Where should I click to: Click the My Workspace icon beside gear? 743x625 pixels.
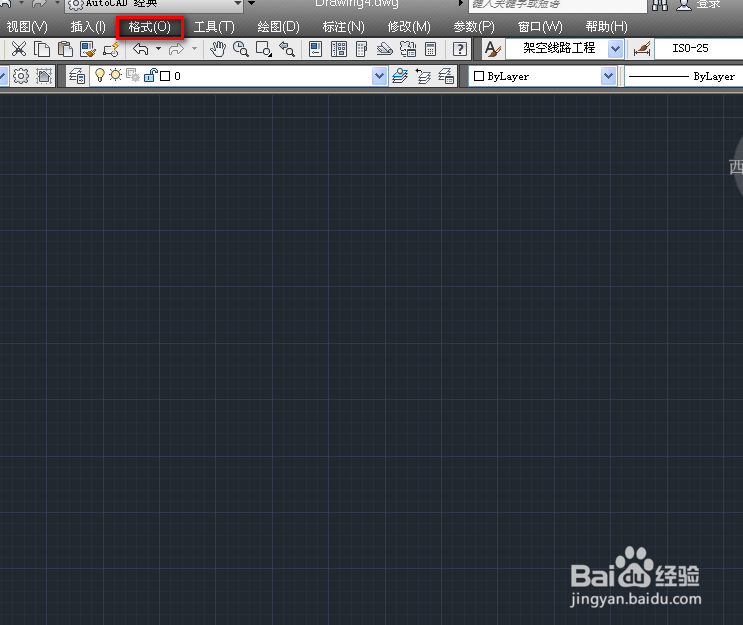[x=44, y=76]
